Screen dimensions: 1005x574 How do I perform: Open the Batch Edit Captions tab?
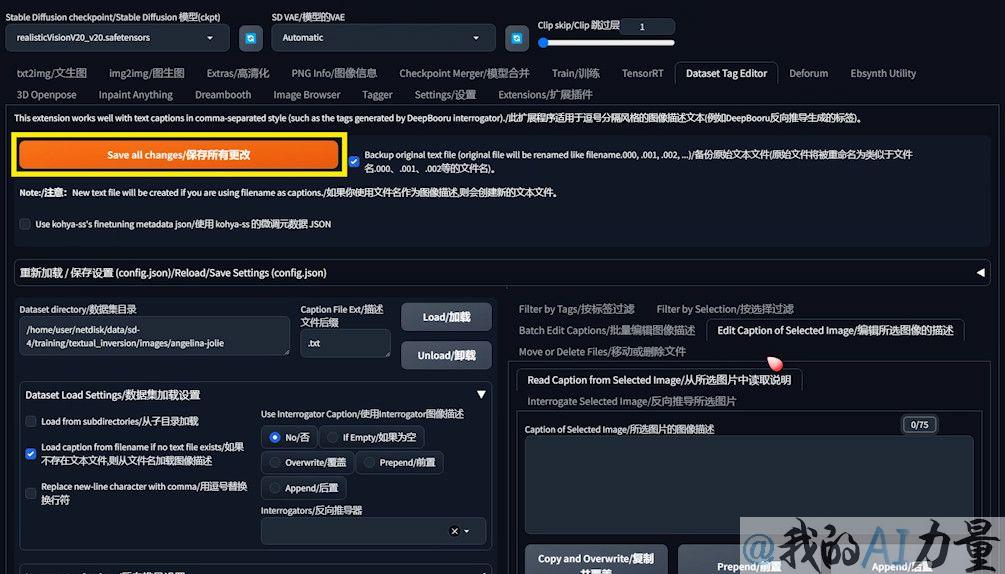[606, 331]
